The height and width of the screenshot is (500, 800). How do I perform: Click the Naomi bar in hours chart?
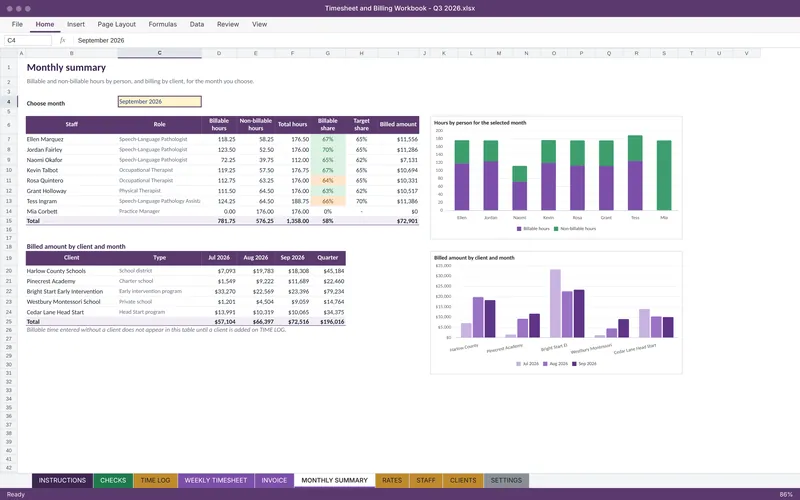519,188
